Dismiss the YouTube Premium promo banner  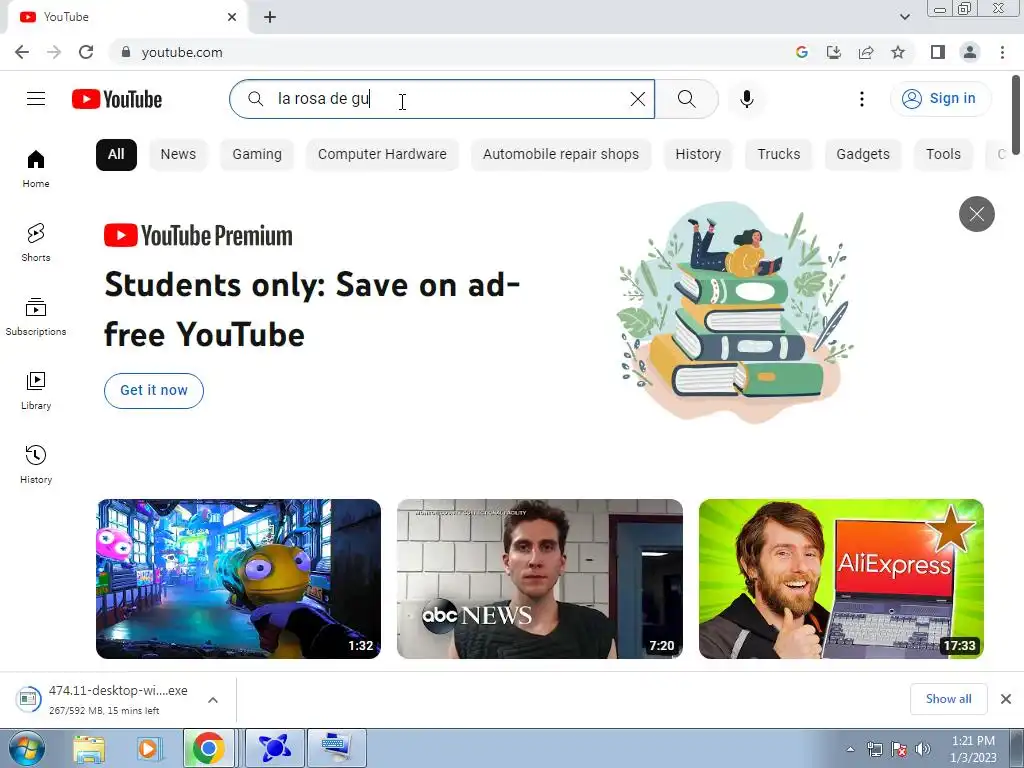[976, 214]
